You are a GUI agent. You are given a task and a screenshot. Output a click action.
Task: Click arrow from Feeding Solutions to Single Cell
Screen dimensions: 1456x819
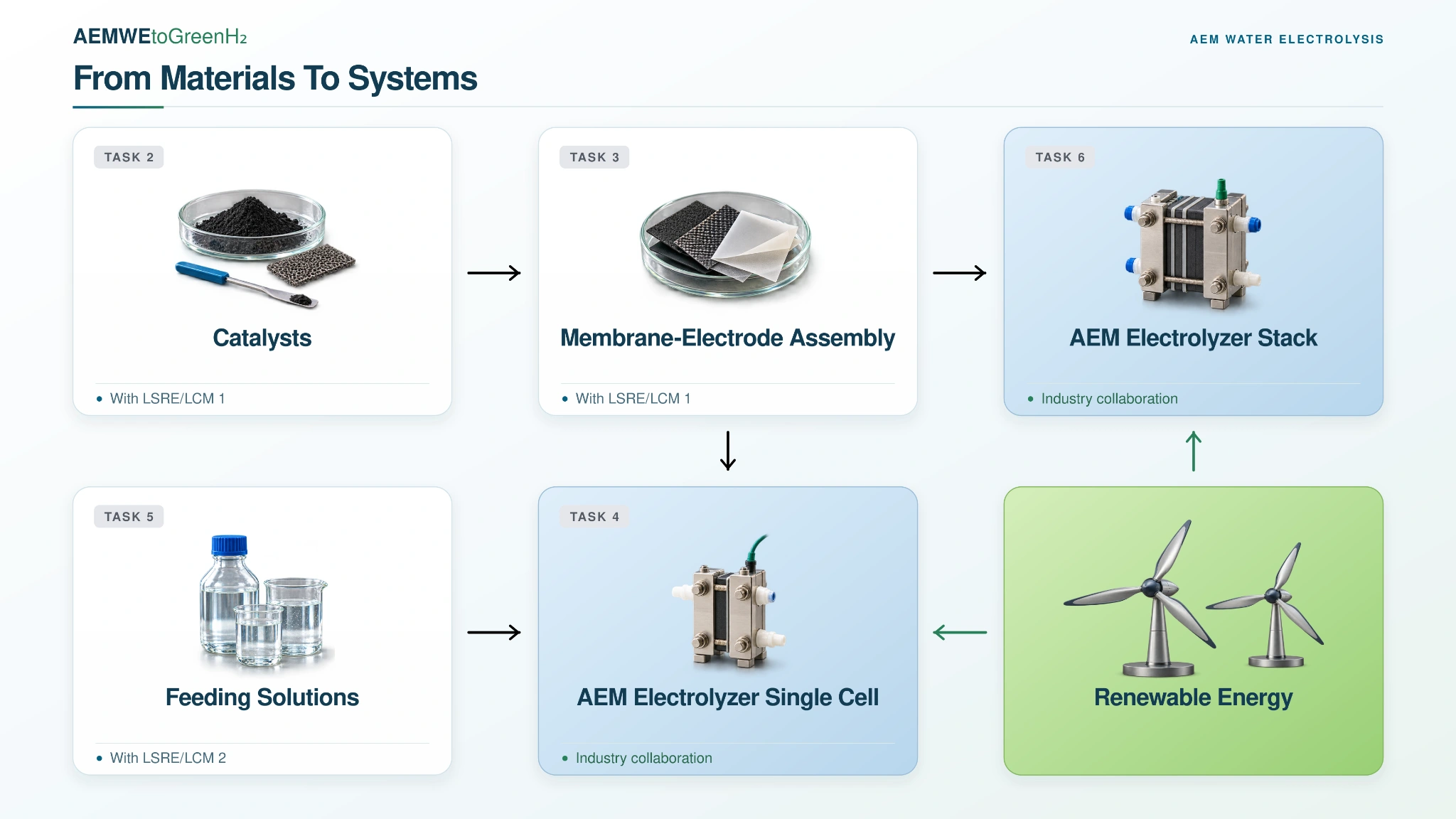click(x=494, y=632)
